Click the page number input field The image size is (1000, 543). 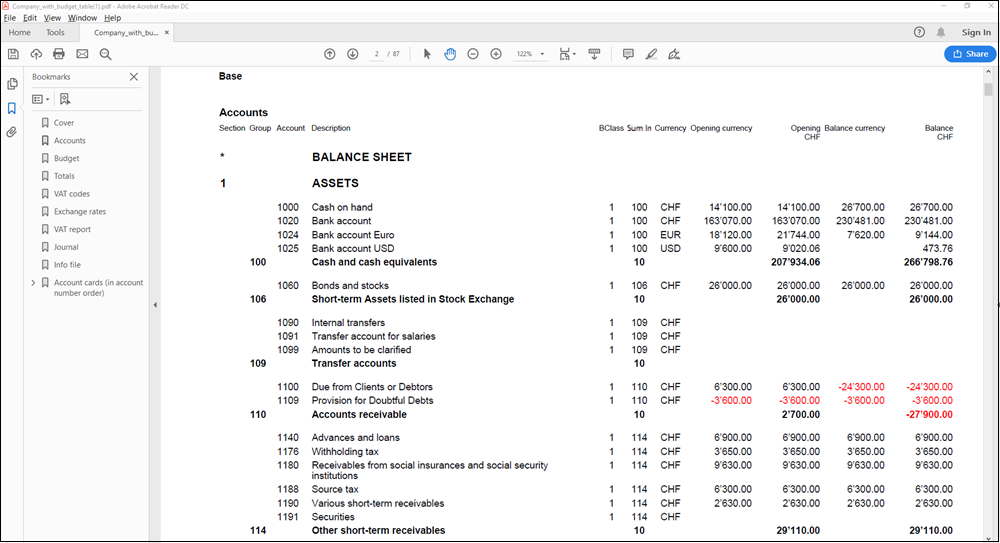tap(377, 54)
